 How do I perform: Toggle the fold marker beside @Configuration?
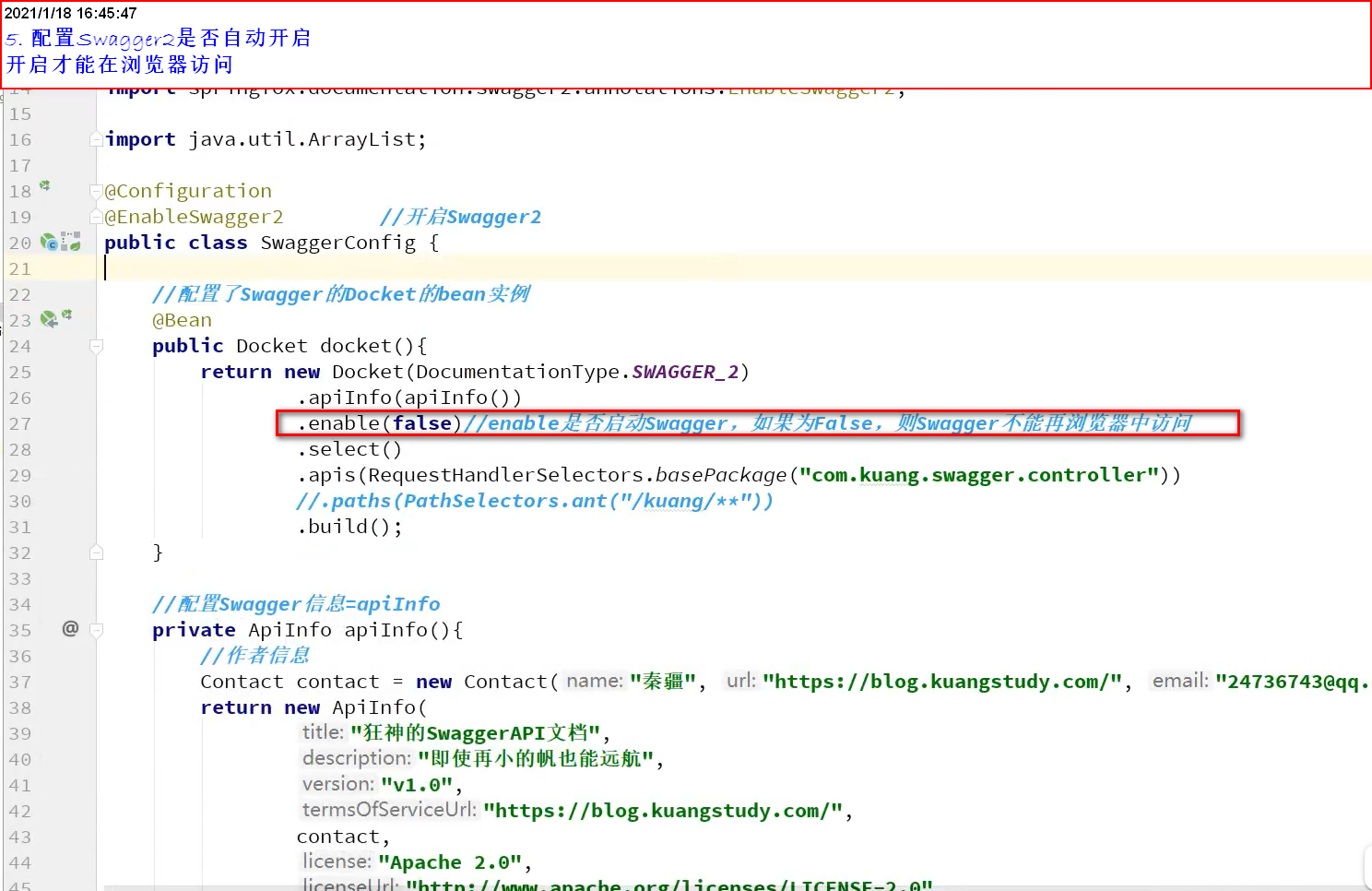coord(96,191)
